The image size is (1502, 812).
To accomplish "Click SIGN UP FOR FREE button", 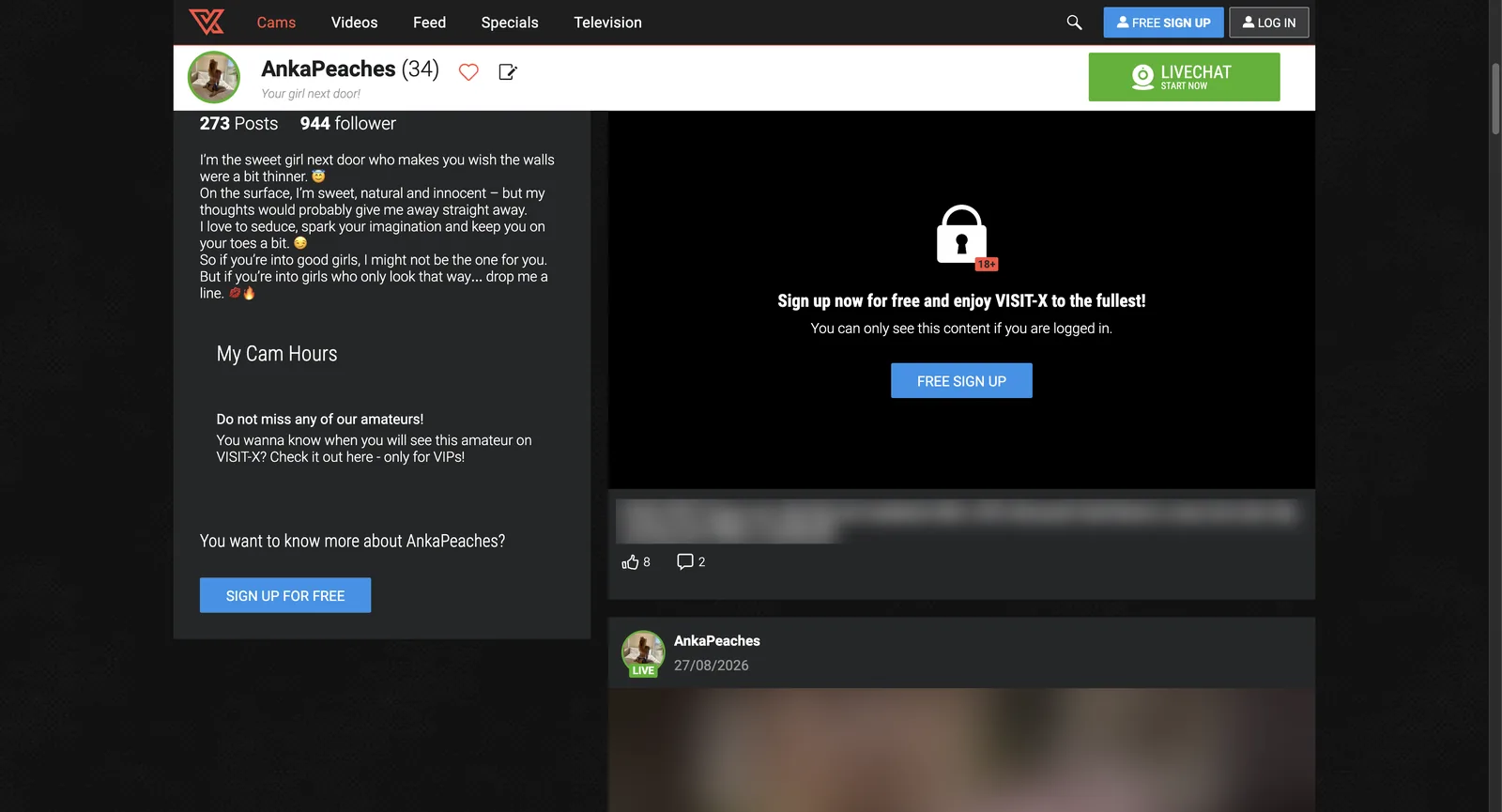I will (285, 595).
